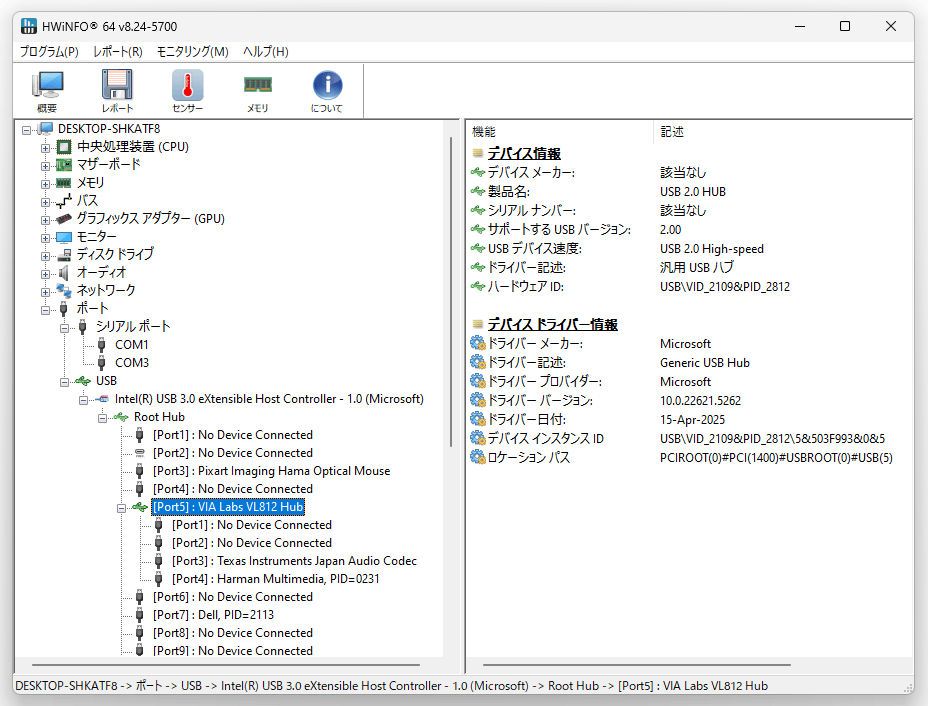This screenshot has height=706, width=928.
Task: Collapse the VIA Labs VL812 Hub node
Action: coord(121,508)
